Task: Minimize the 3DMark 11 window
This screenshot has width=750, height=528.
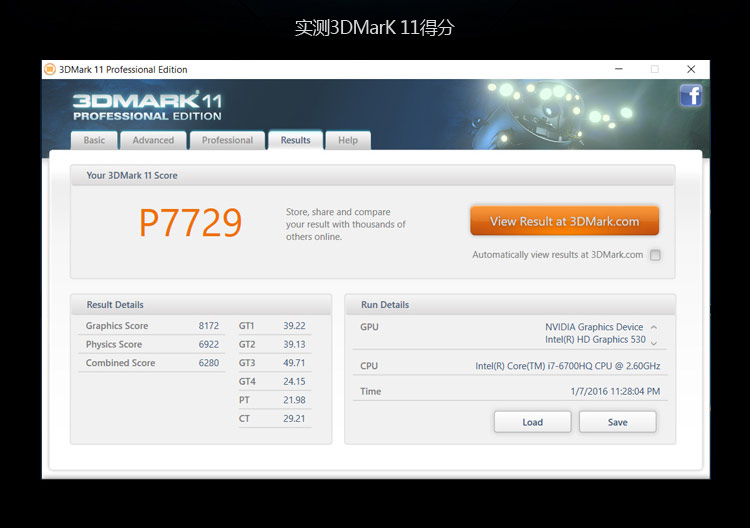Action: 618,69
